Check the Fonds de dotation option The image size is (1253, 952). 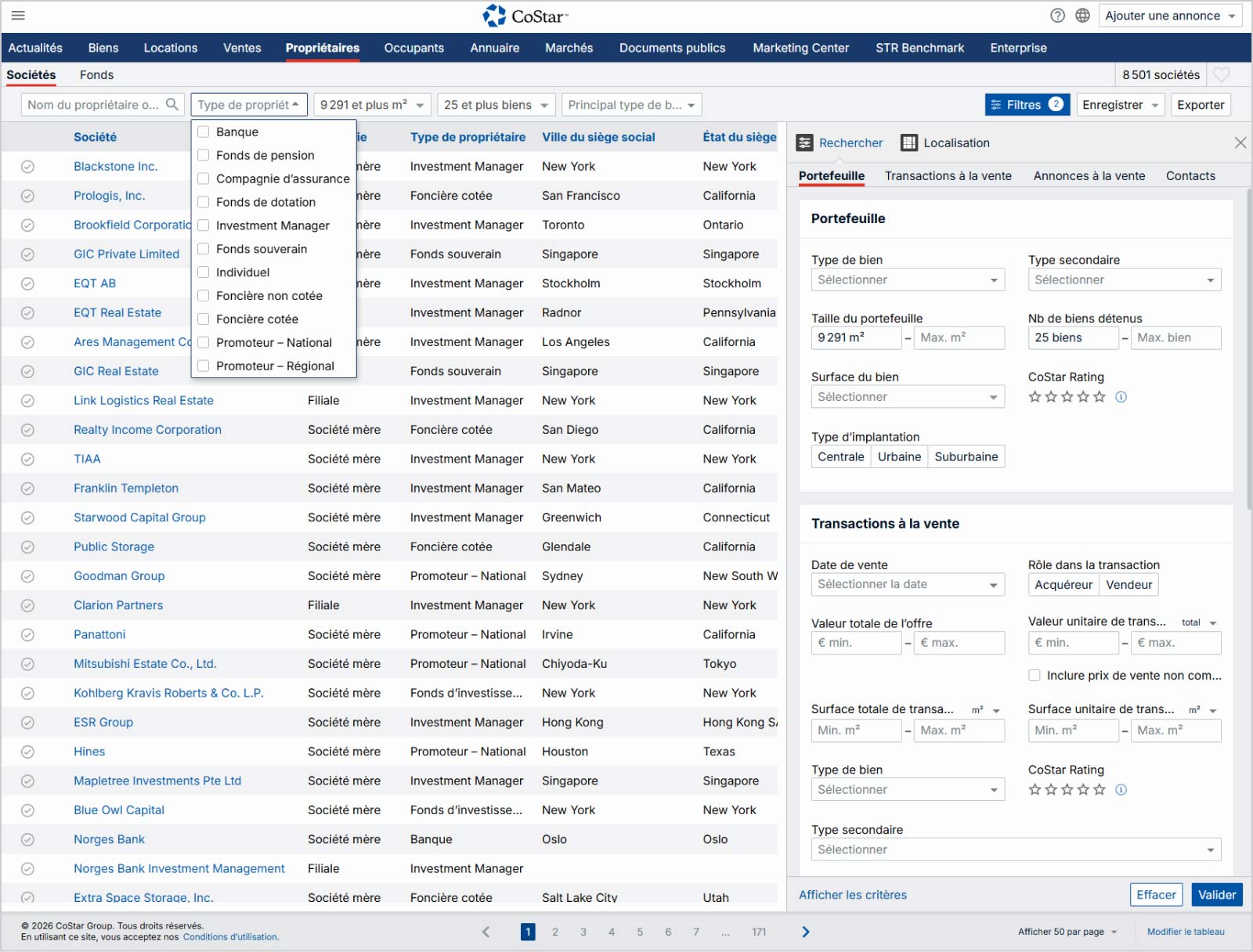pyautogui.click(x=204, y=202)
